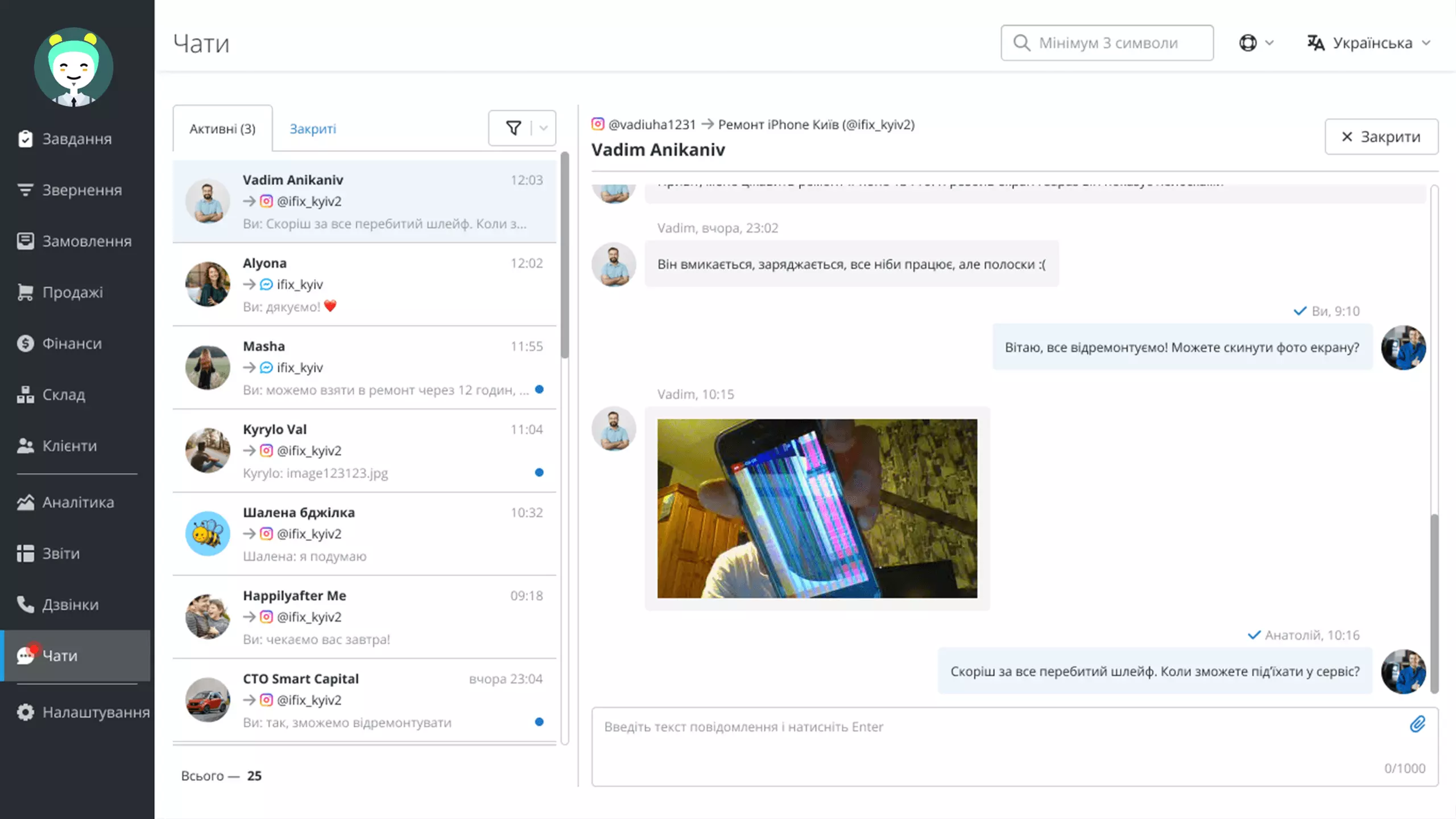1456x819 pixels.
Task: Focus the message text input field
Action: coord(1015,747)
